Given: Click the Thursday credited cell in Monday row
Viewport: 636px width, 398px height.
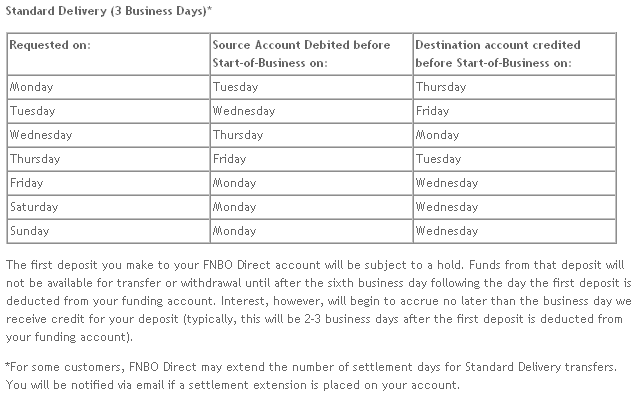Looking at the screenshot, I should coord(514,87).
